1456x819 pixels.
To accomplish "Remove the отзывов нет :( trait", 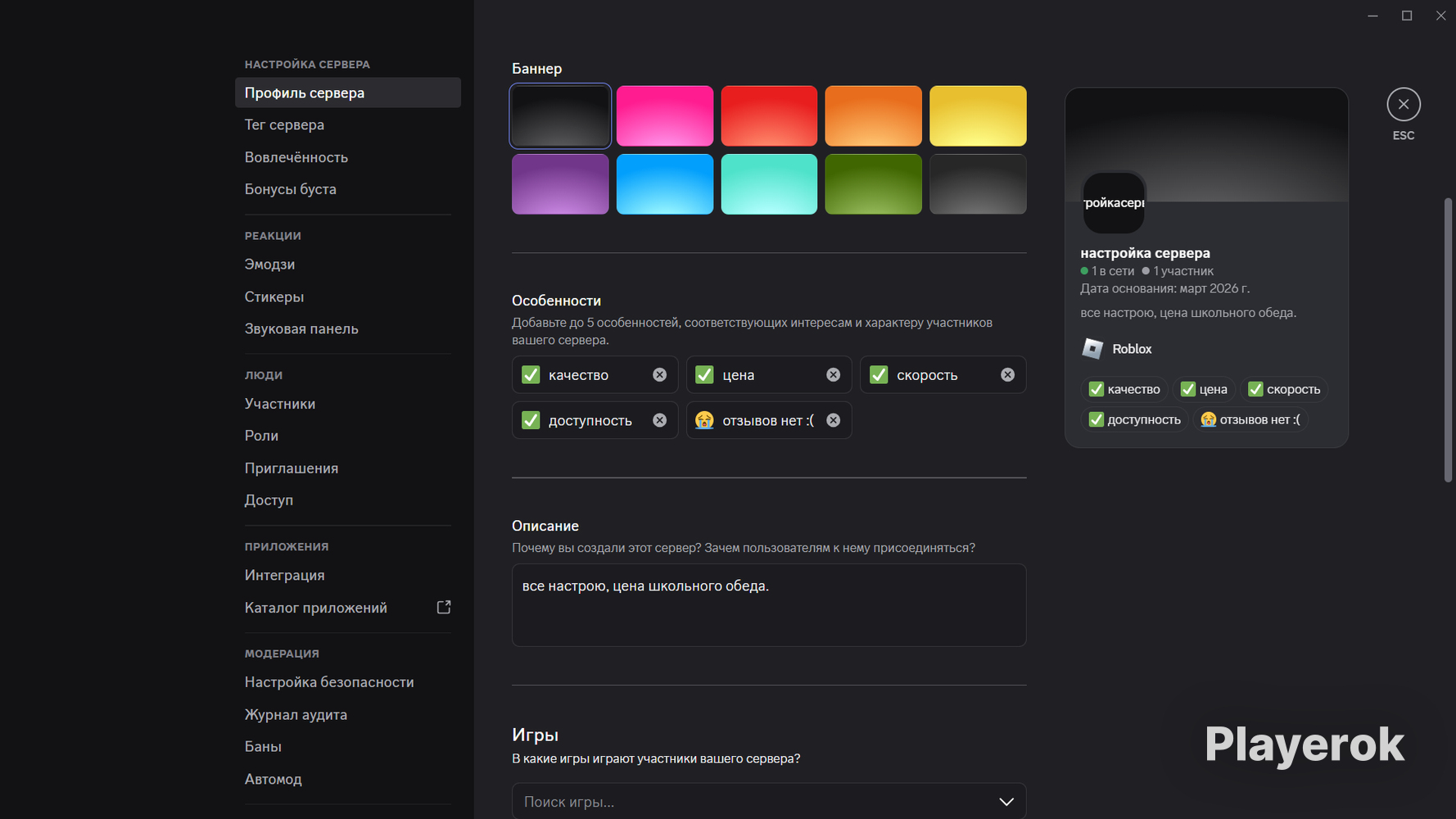I will 833,420.
